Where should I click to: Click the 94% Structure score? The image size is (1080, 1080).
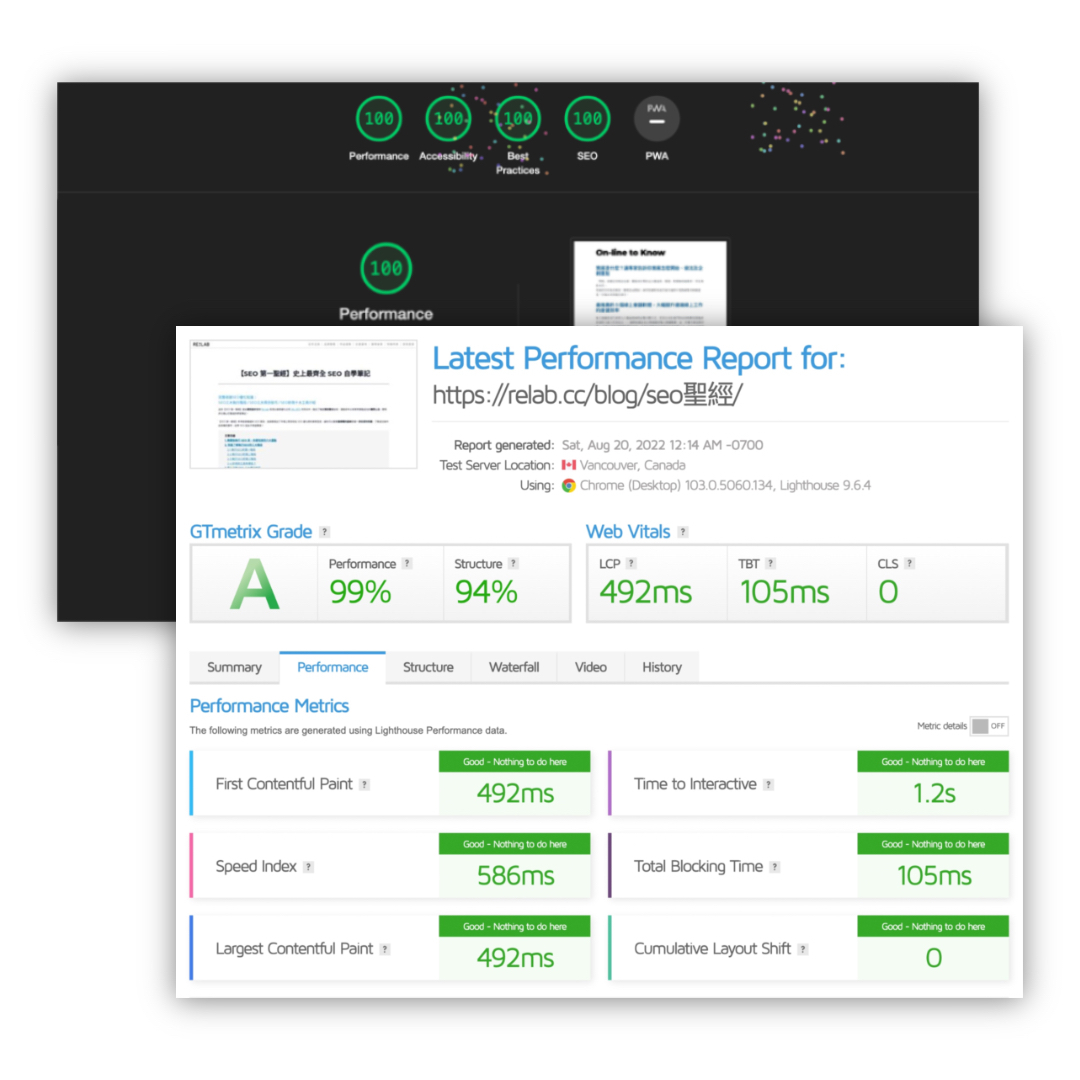point(486,592)
